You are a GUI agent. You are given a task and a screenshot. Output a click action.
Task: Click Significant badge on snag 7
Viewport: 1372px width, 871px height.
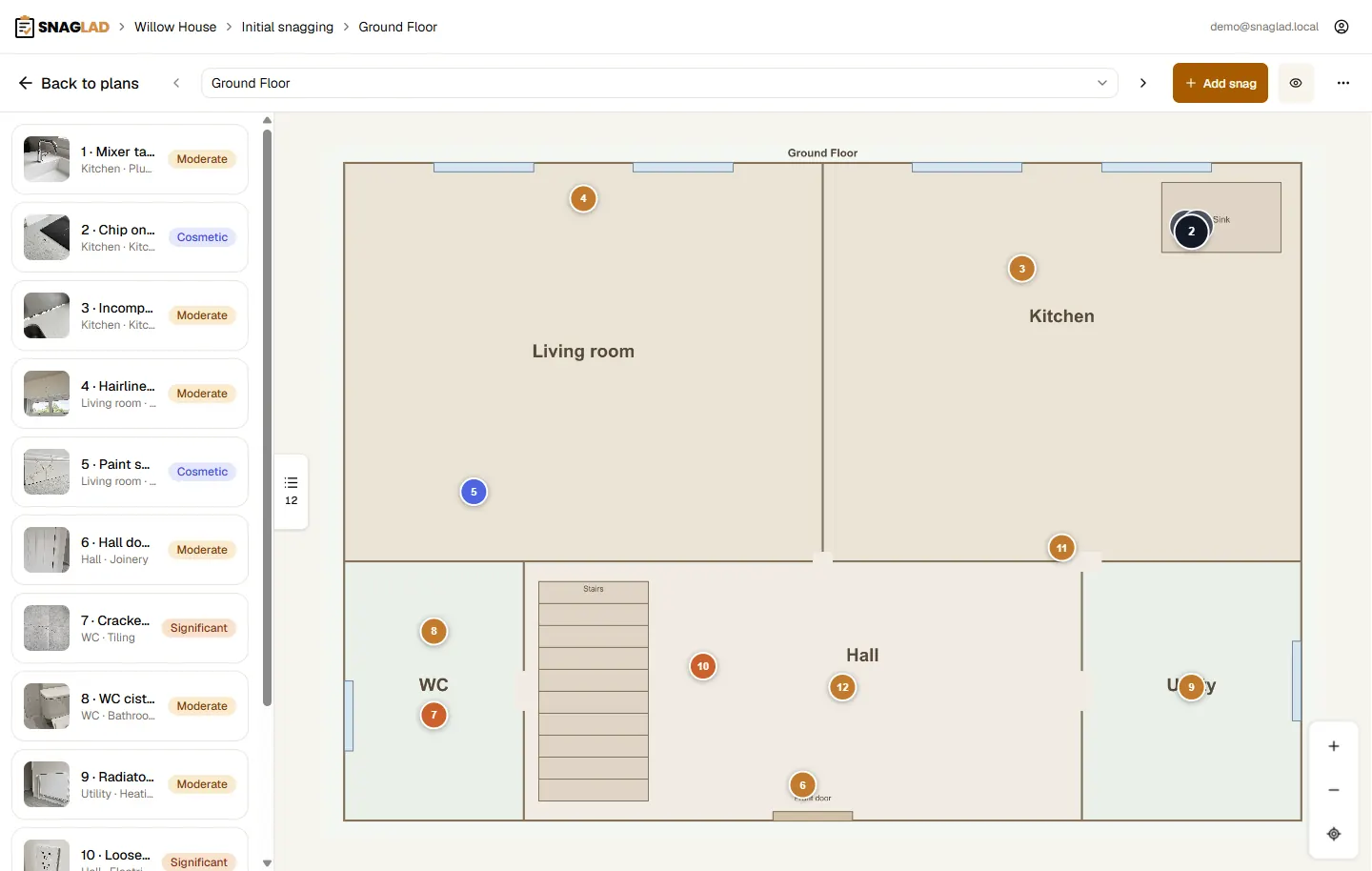click(199, 628)
